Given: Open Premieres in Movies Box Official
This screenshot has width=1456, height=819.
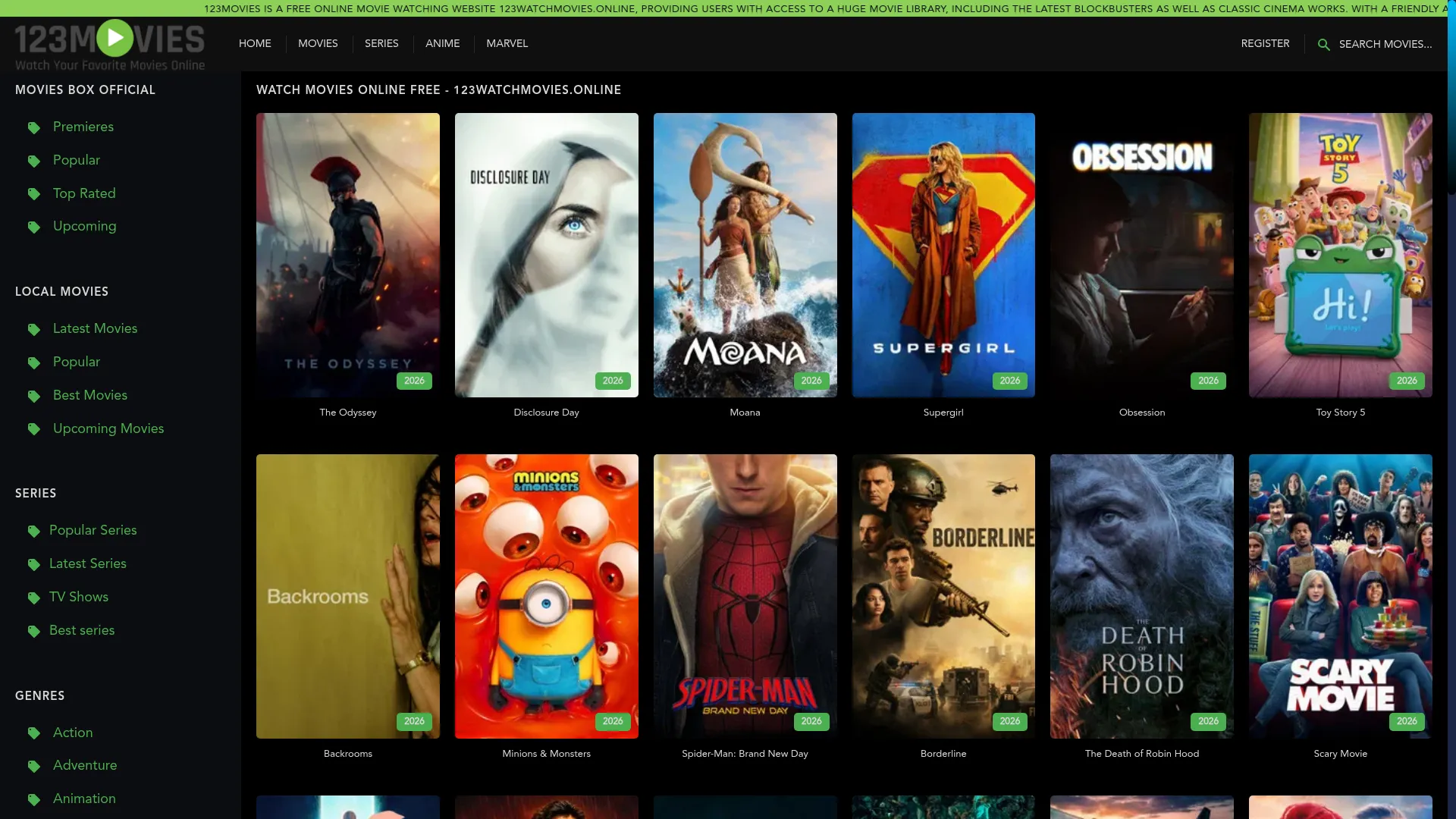Looking at the screenshot, I should click(83, 127).
